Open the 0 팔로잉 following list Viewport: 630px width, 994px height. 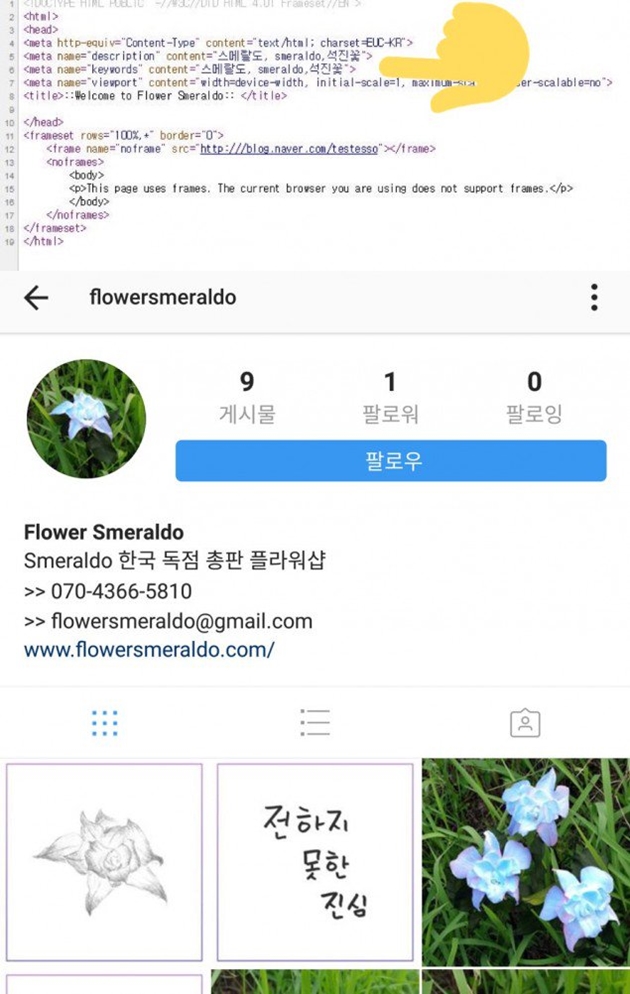pos(534,397)
